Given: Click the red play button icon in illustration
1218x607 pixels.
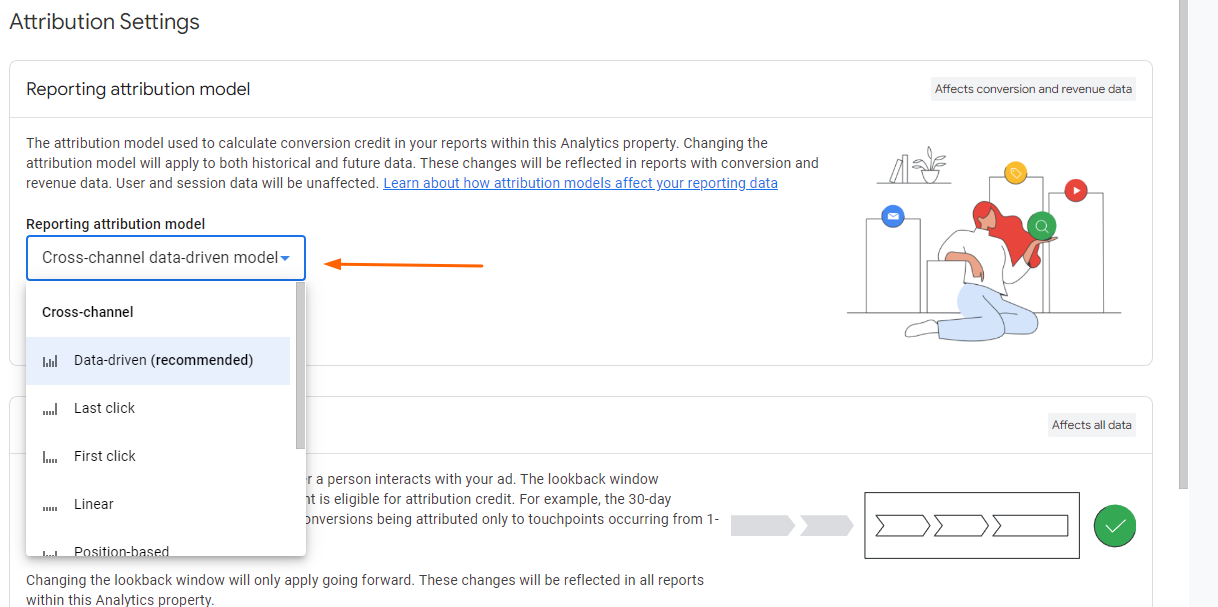Looking at the screenshot, I should tap(1076, 189).
